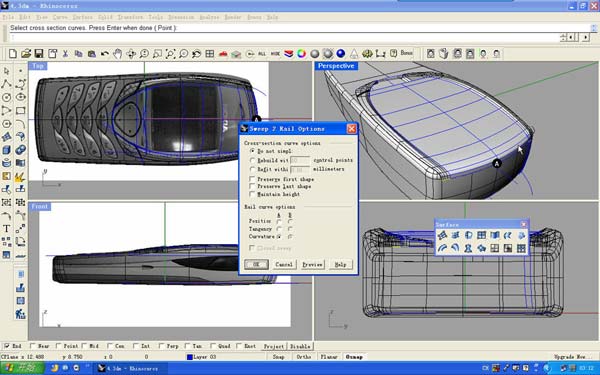Click the Front viewport title

click(40, 207)
